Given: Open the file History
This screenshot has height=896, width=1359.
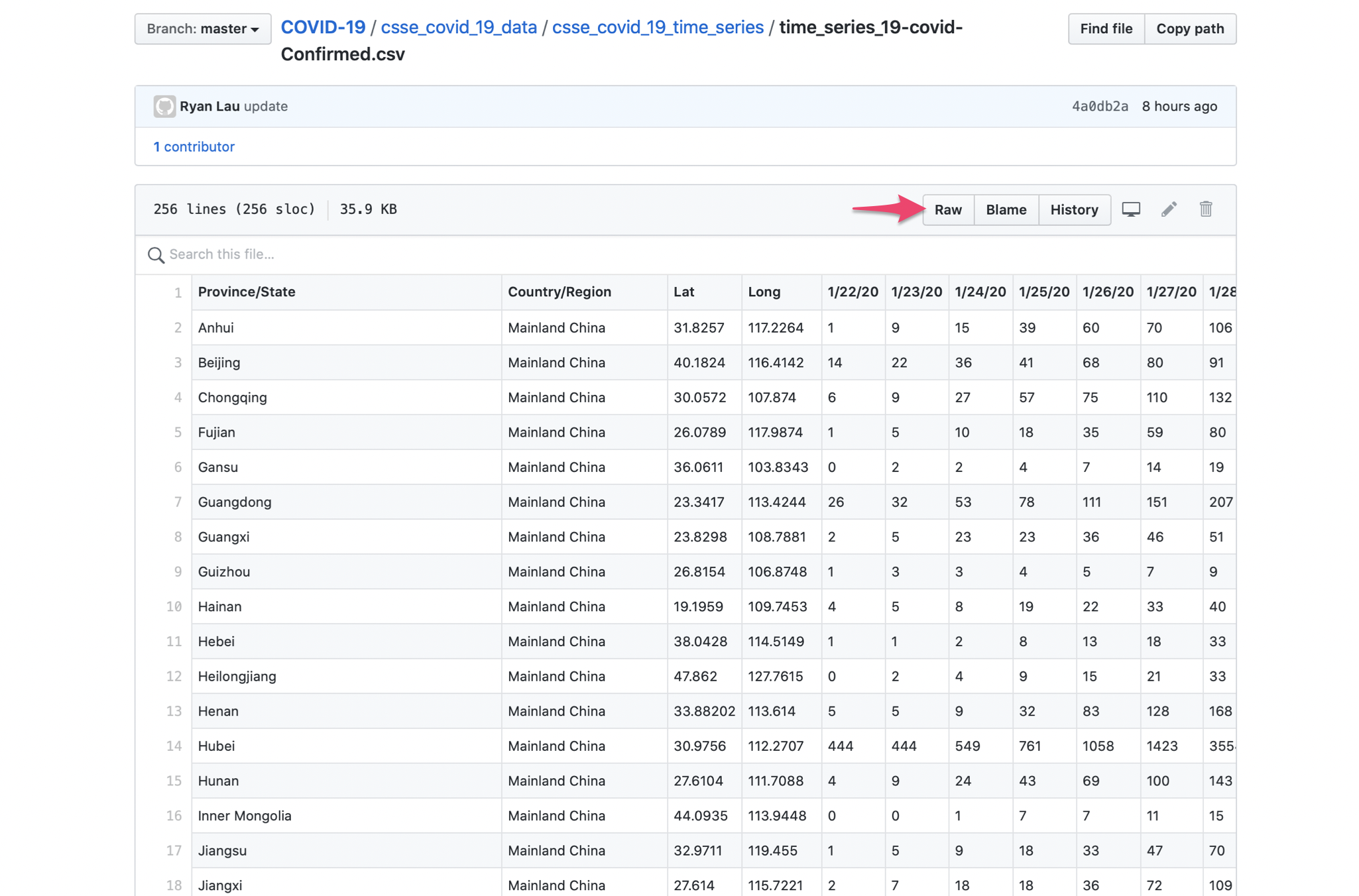Looking at the screenshot, I should (x=1074, y=209).
